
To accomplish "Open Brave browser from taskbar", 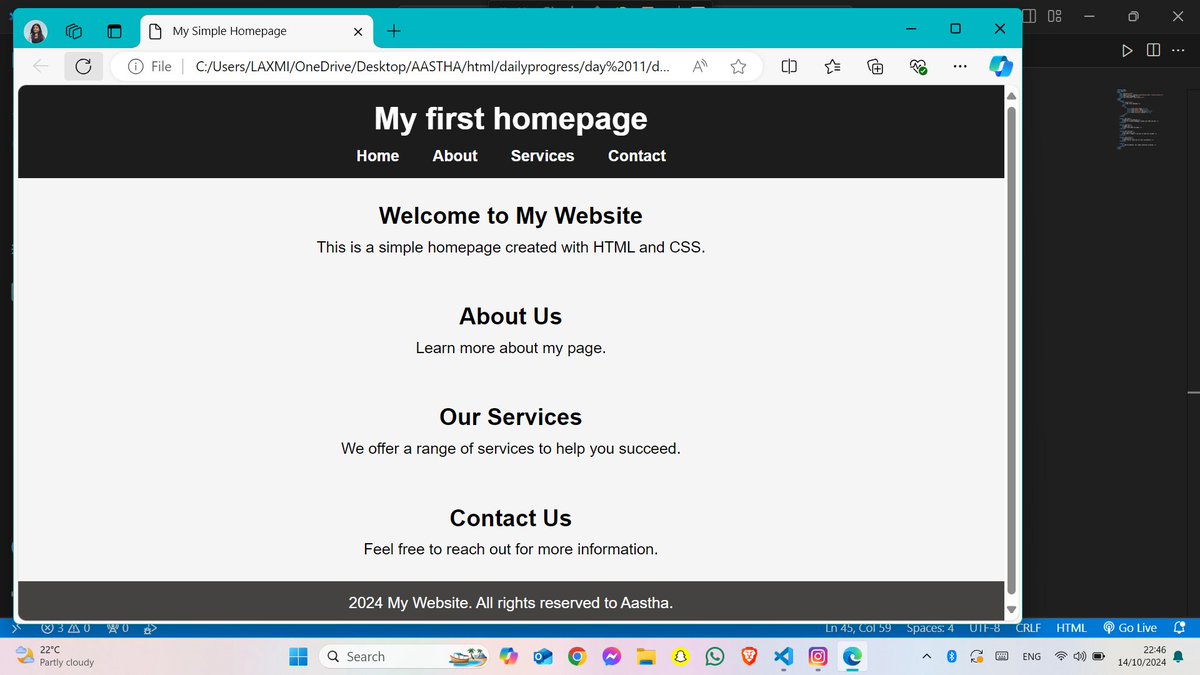I will point(749,657).
